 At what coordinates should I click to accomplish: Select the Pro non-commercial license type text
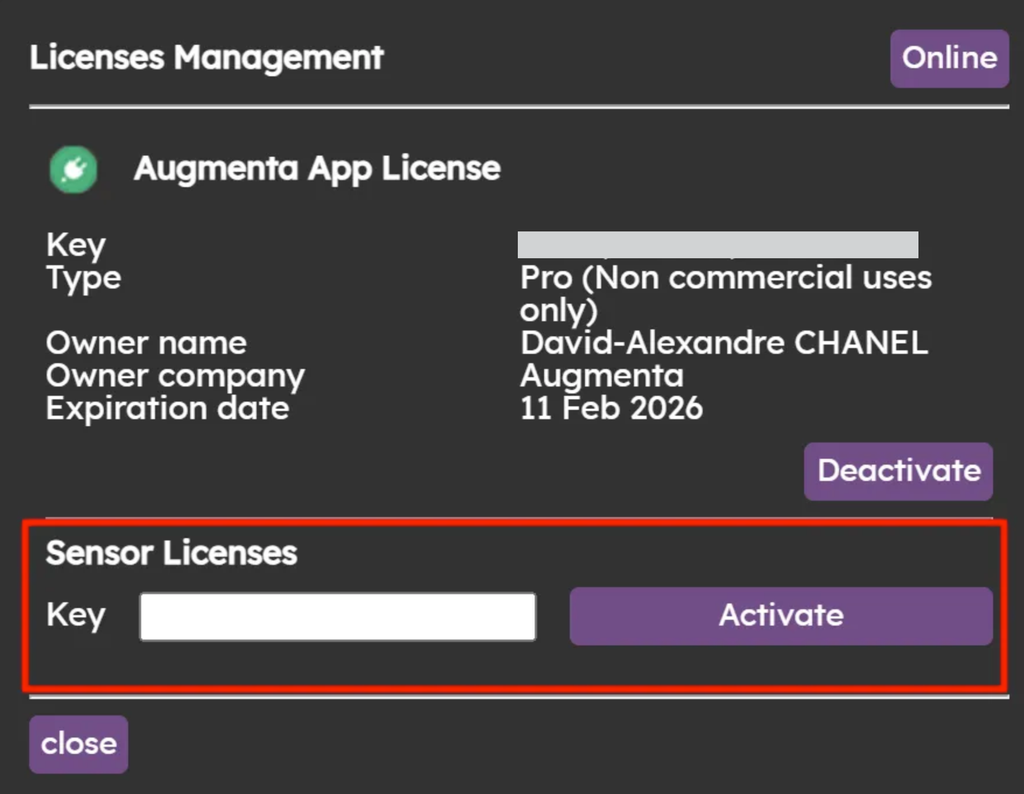coord(726,293)
